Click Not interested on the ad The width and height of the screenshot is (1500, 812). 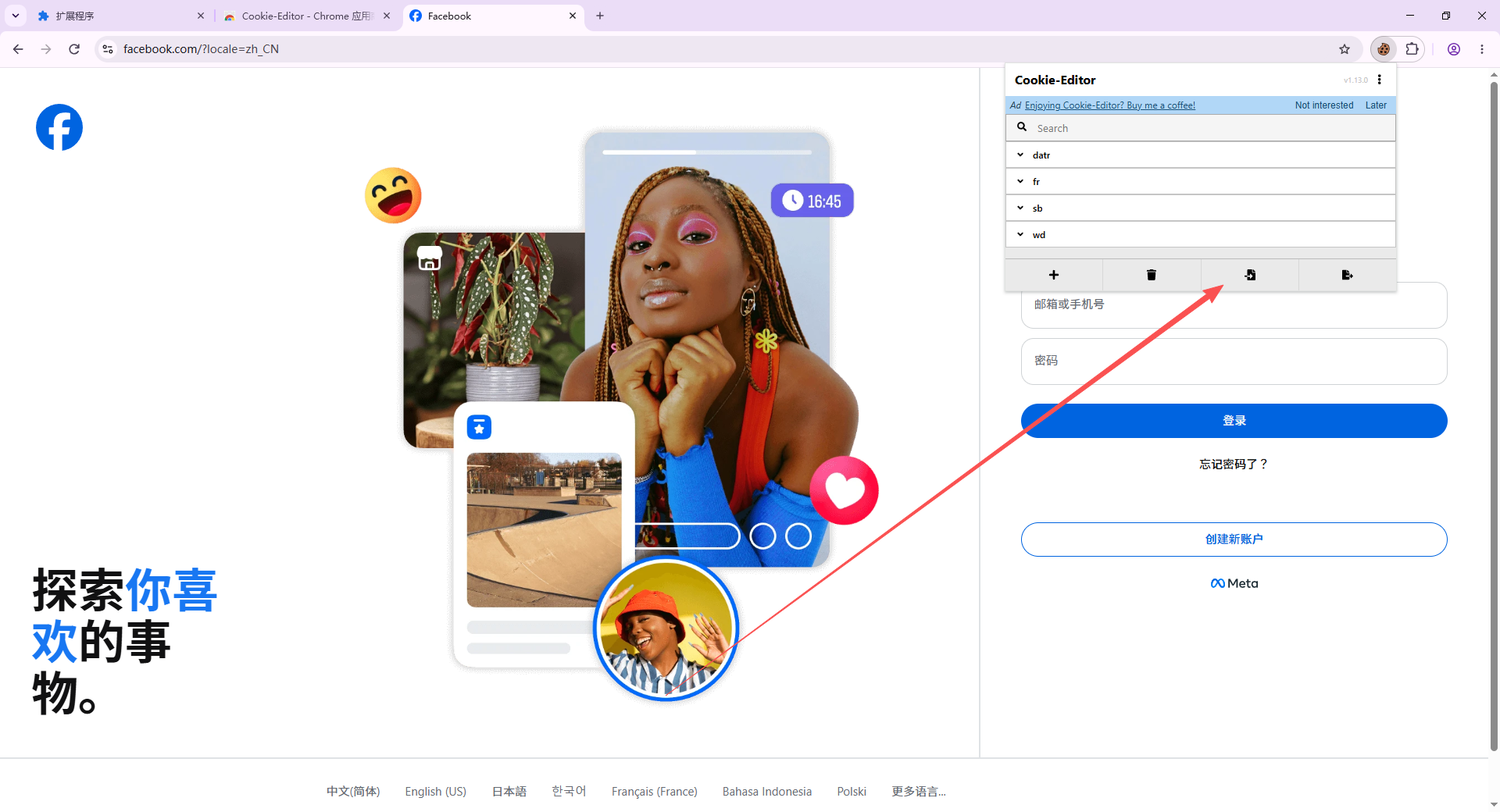tap(1323, 105)
